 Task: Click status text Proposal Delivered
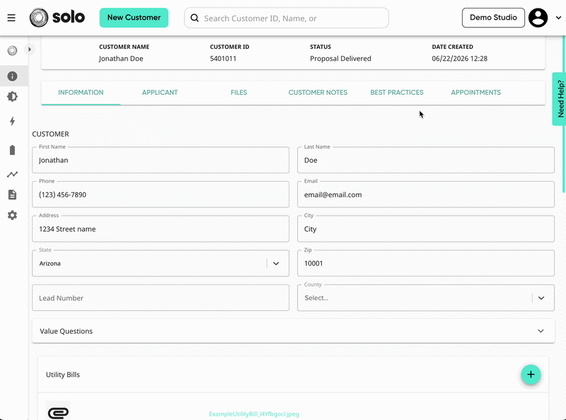tap(340, 58)
